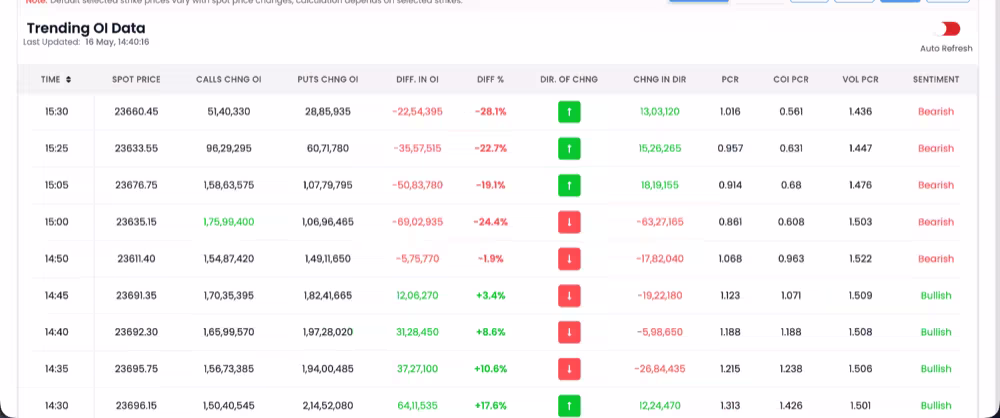Viewport: 1000px width, 418px height.
Task: Click VOL PCR value 1.522
Action: coord(860,259)
